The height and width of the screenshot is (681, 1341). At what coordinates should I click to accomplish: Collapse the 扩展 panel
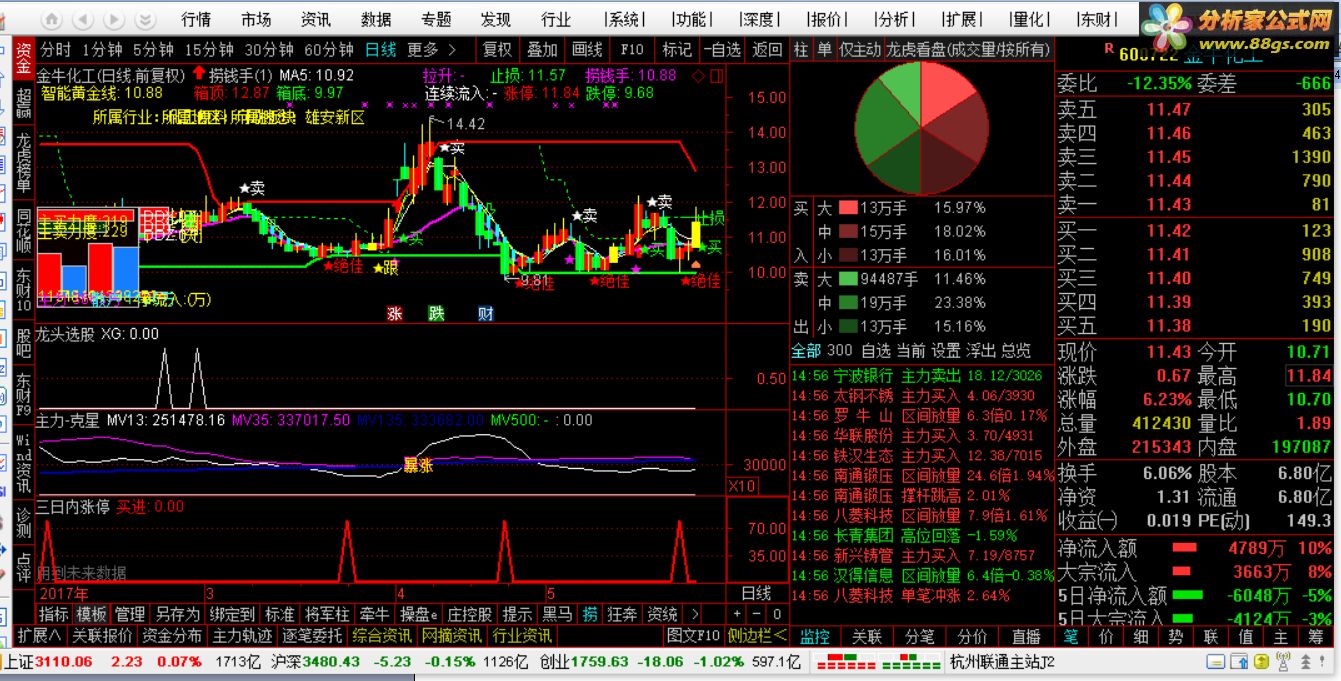click(39, 635)
